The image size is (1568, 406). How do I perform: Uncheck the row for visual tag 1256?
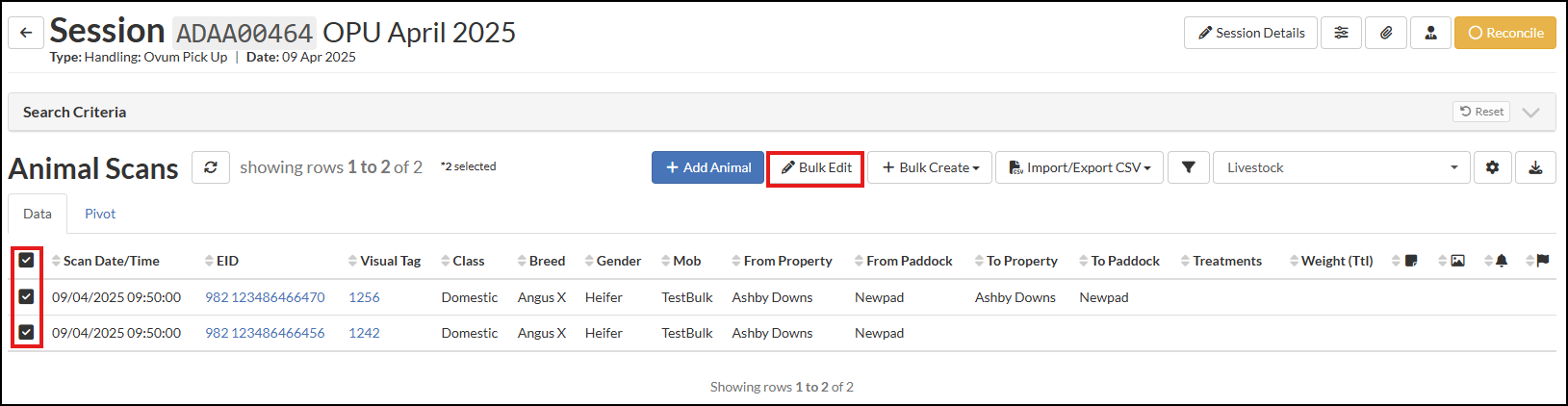26,297
